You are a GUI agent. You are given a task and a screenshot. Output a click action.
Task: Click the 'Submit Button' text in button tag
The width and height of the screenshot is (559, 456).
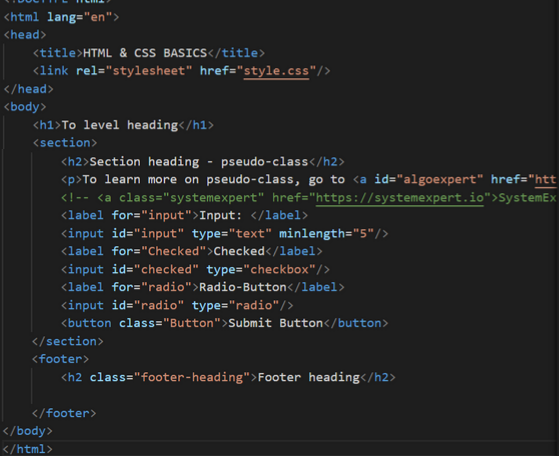pyautogui.click(x=275, y=323)
